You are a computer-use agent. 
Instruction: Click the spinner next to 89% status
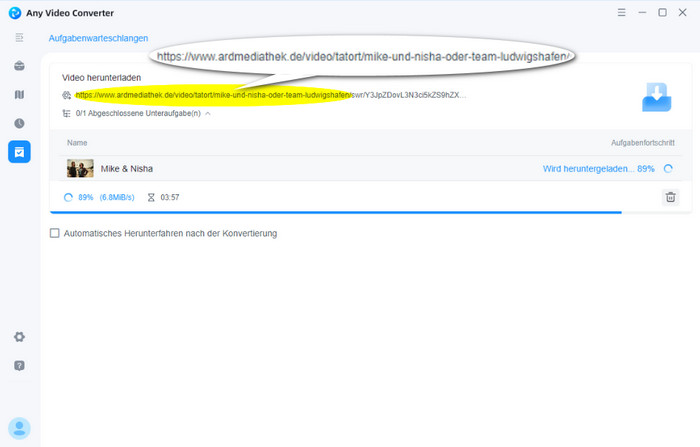668,169
